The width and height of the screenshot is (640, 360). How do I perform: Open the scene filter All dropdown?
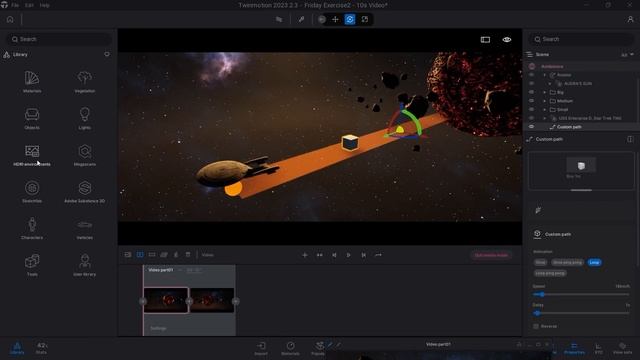627,55
